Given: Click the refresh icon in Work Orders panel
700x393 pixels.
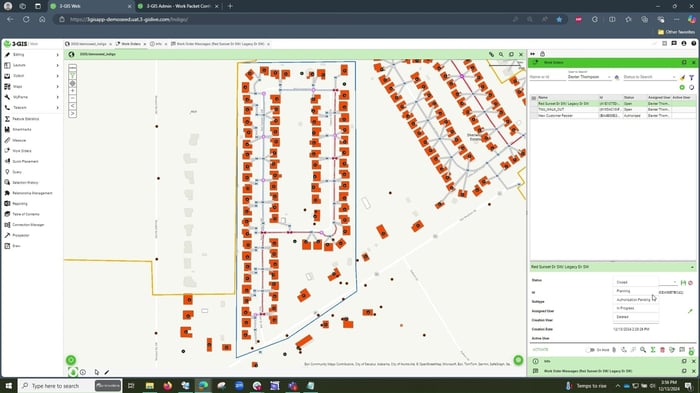Looking at the screenshot, I should (x=692, y=88).
